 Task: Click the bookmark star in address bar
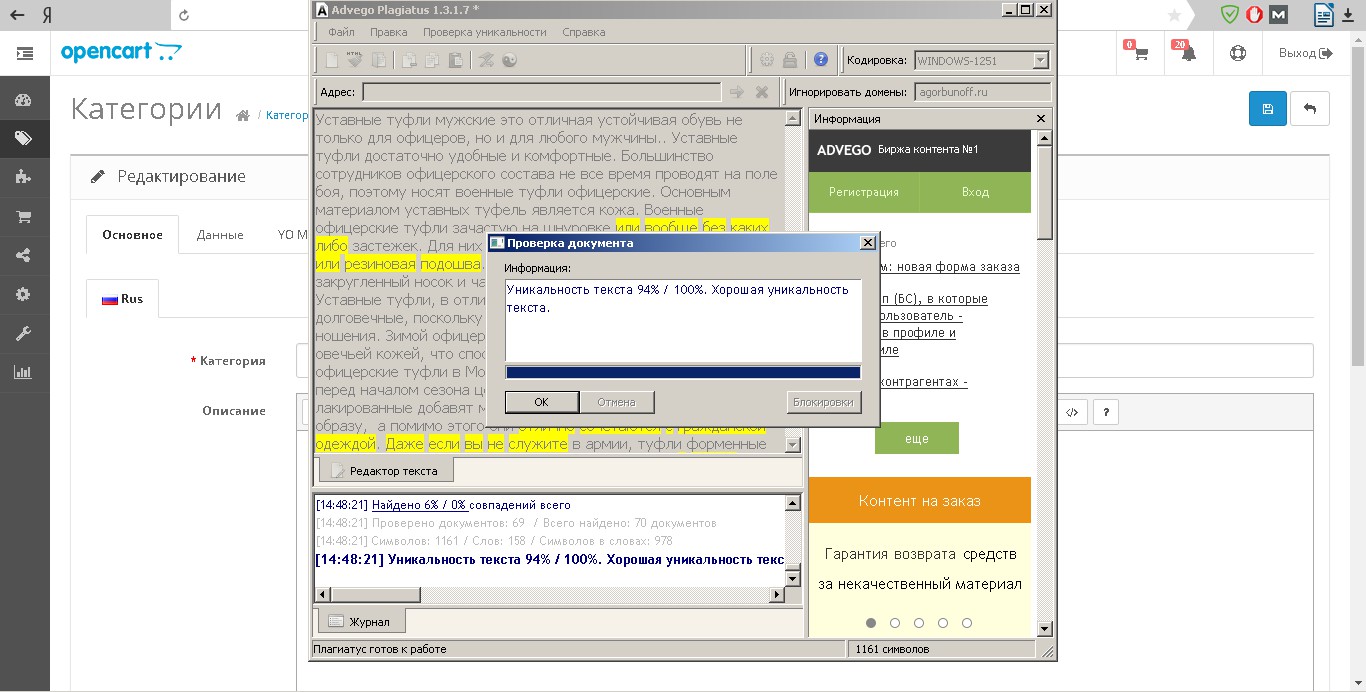click(1175, 15)
